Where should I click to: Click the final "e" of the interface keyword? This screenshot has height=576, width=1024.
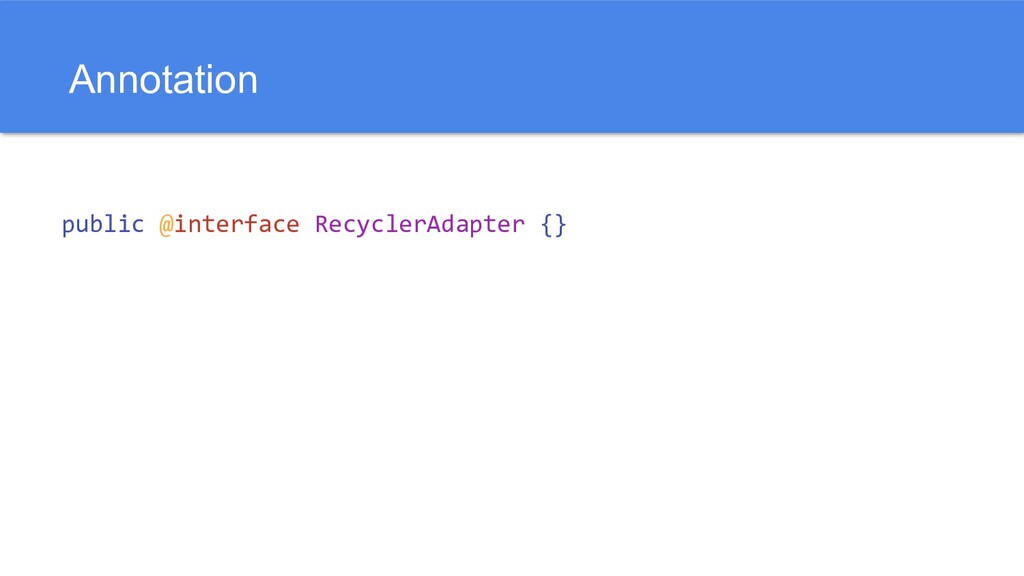293,224
